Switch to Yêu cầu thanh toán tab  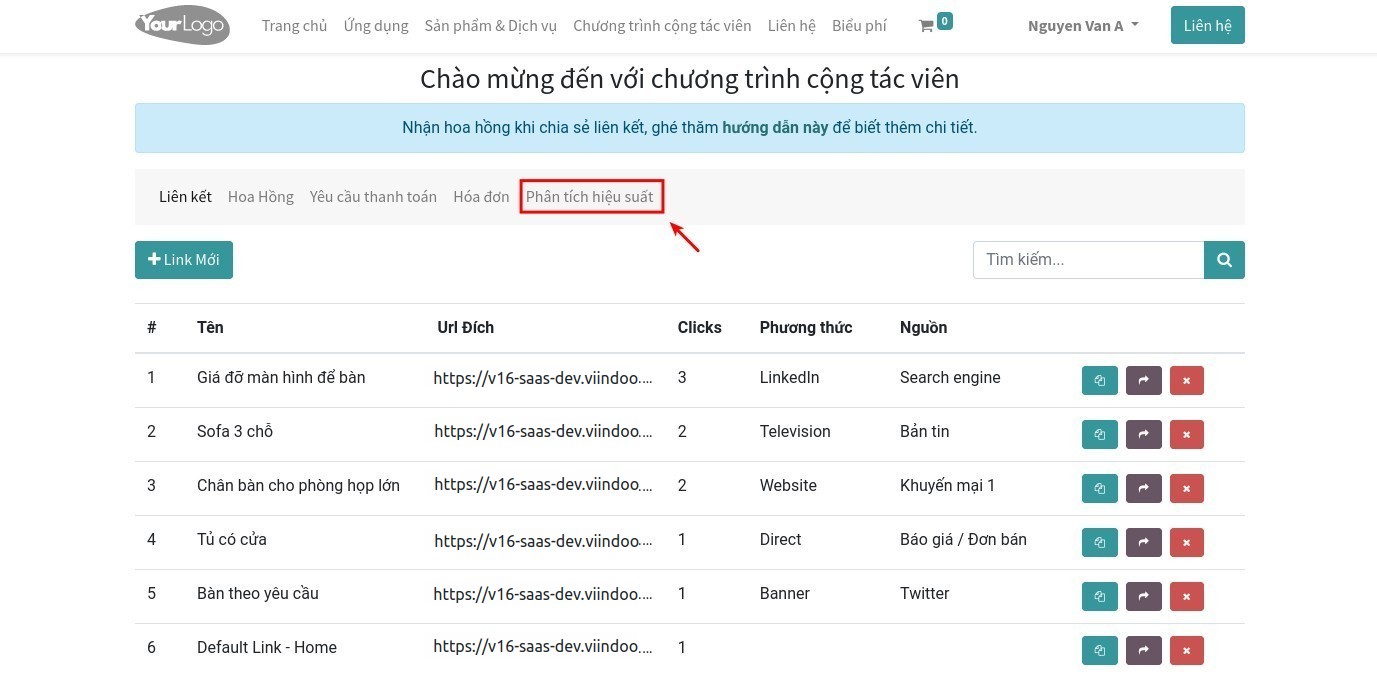coord(373,197)
